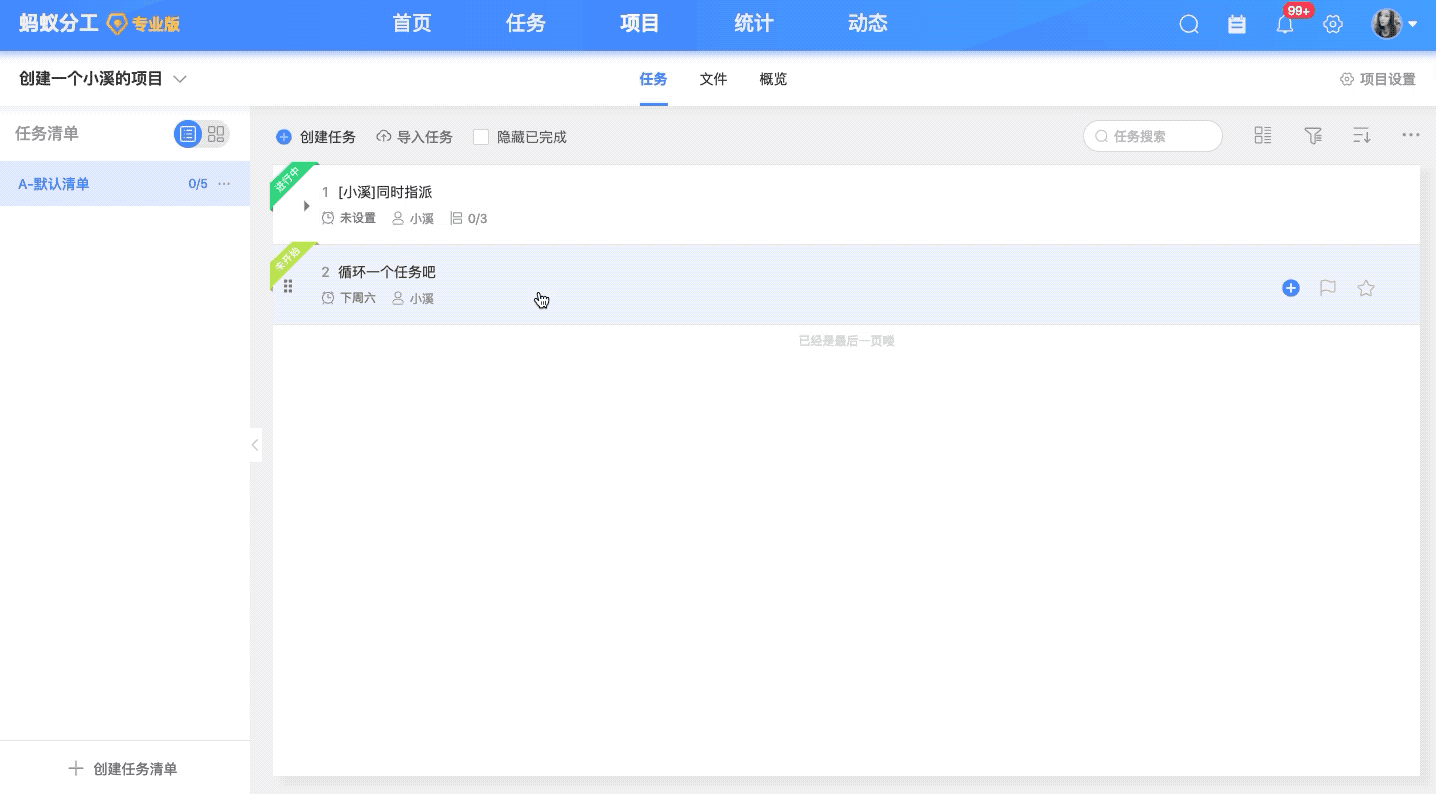
Task: Open the sort order icon on the toolbar
Action: point(1361,135)
